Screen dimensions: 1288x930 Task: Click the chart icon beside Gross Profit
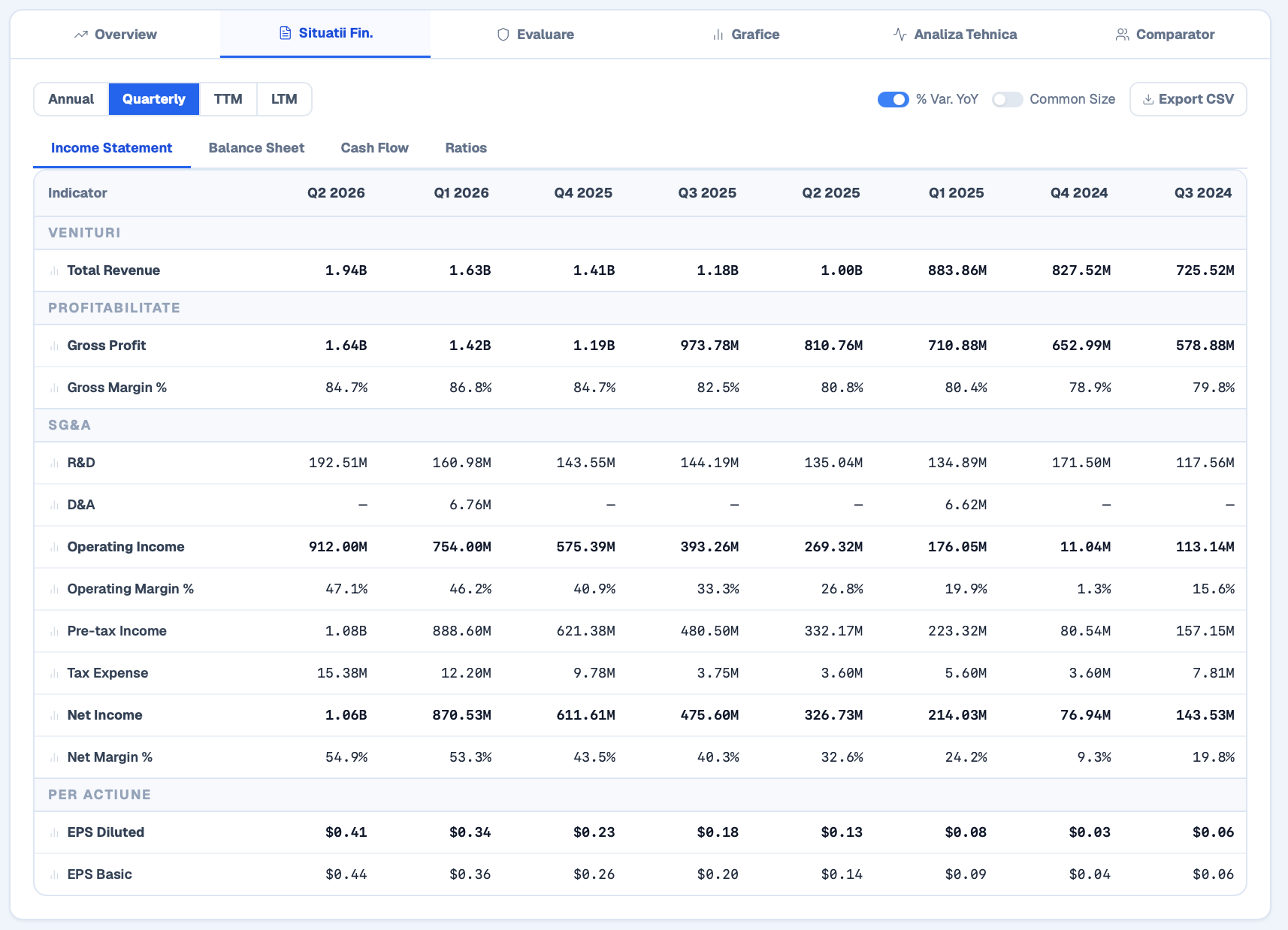coord(54,346)
